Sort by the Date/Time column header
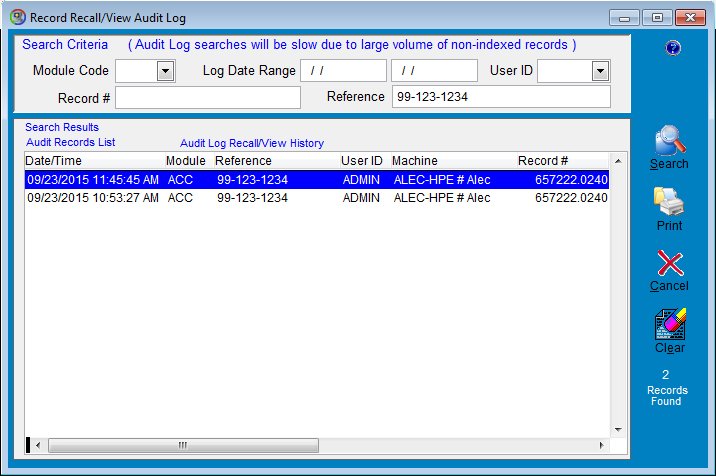 95,161
